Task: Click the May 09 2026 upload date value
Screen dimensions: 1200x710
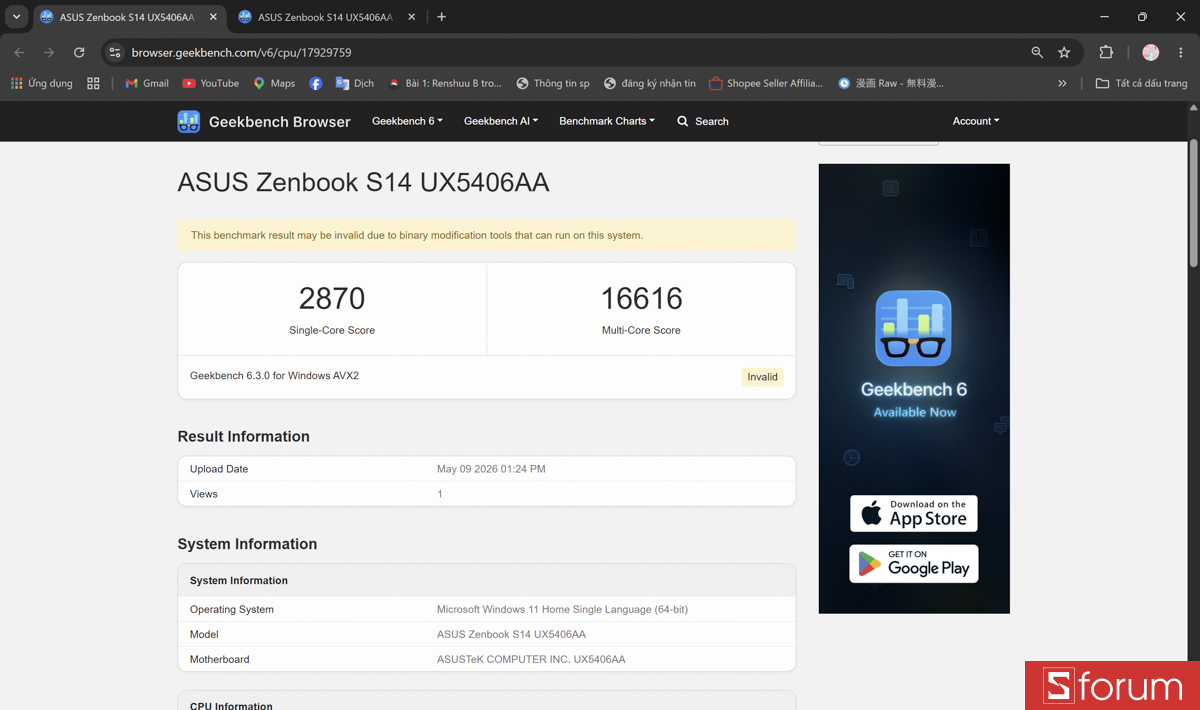Action: coord(491,469)
